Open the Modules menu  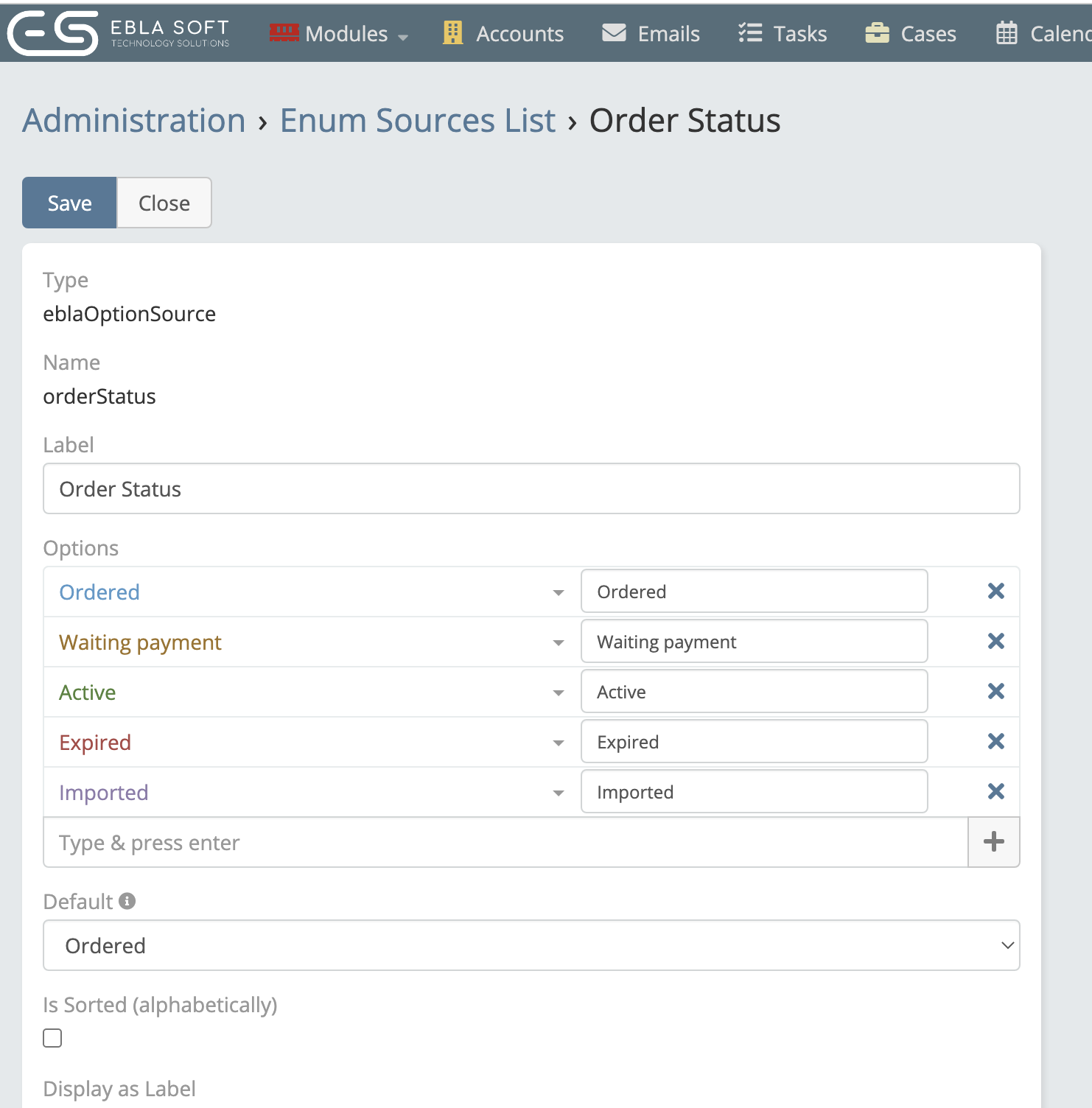pos(339,34)
